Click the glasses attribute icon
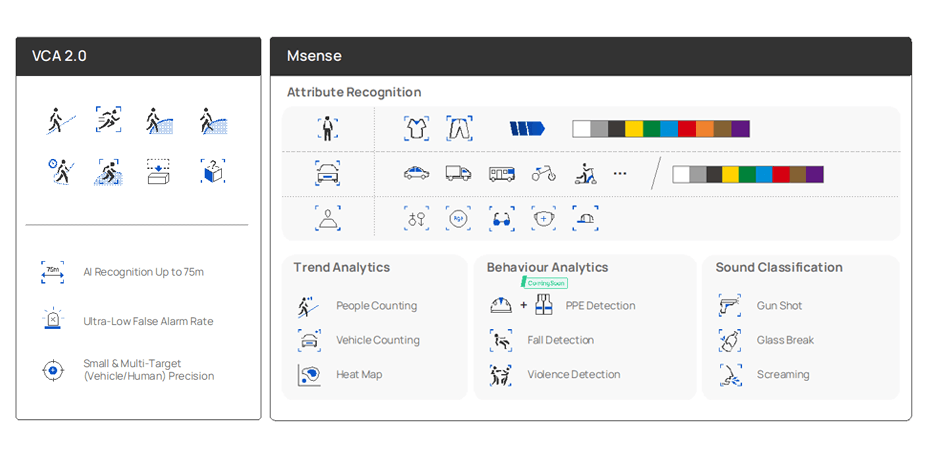 click(502, 218)
